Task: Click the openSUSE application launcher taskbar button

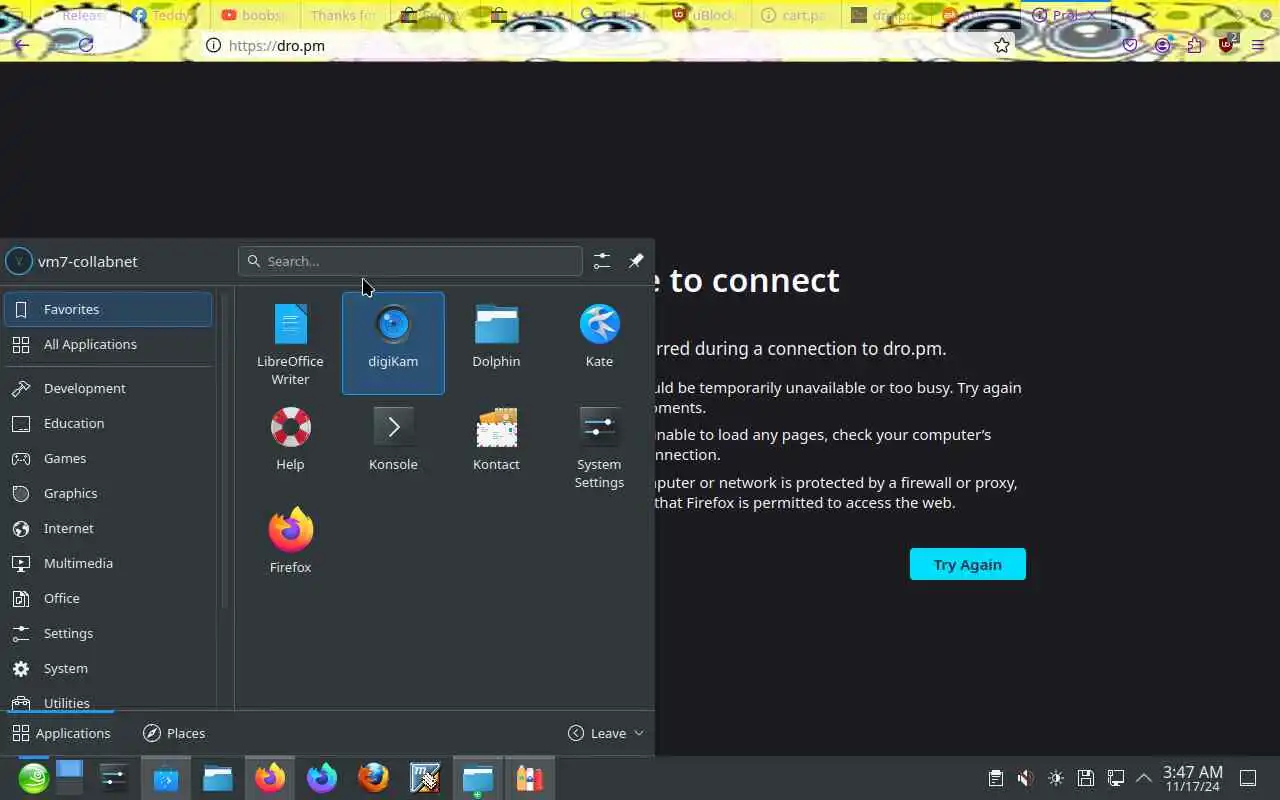Action: [33, 778]
